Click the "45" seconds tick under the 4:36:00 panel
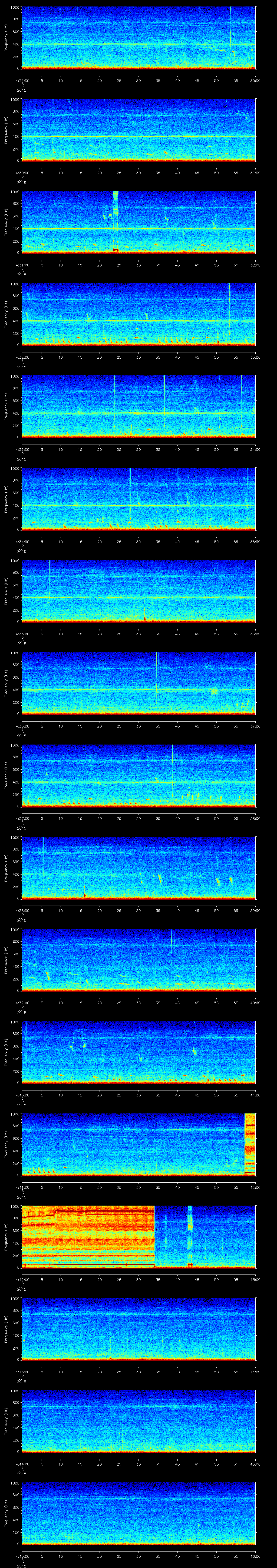277x1568 pixels. click(x=197, y=726)
